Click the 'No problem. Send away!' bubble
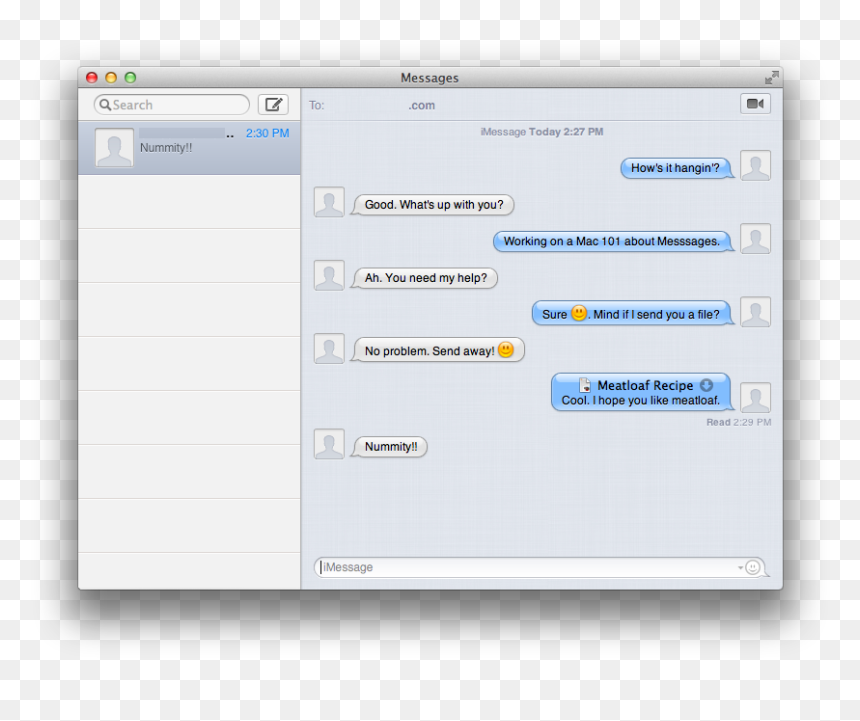 [438, 350]
